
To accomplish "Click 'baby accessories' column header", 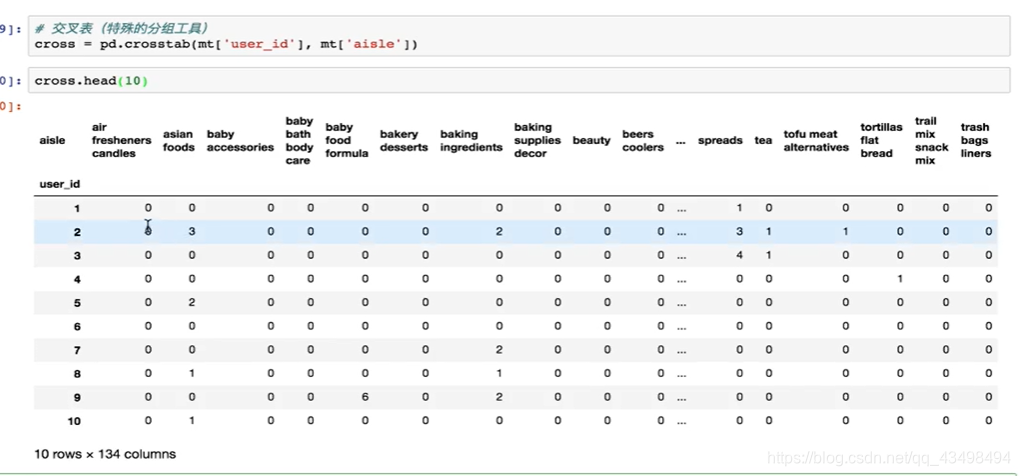I will coord(240,140).
